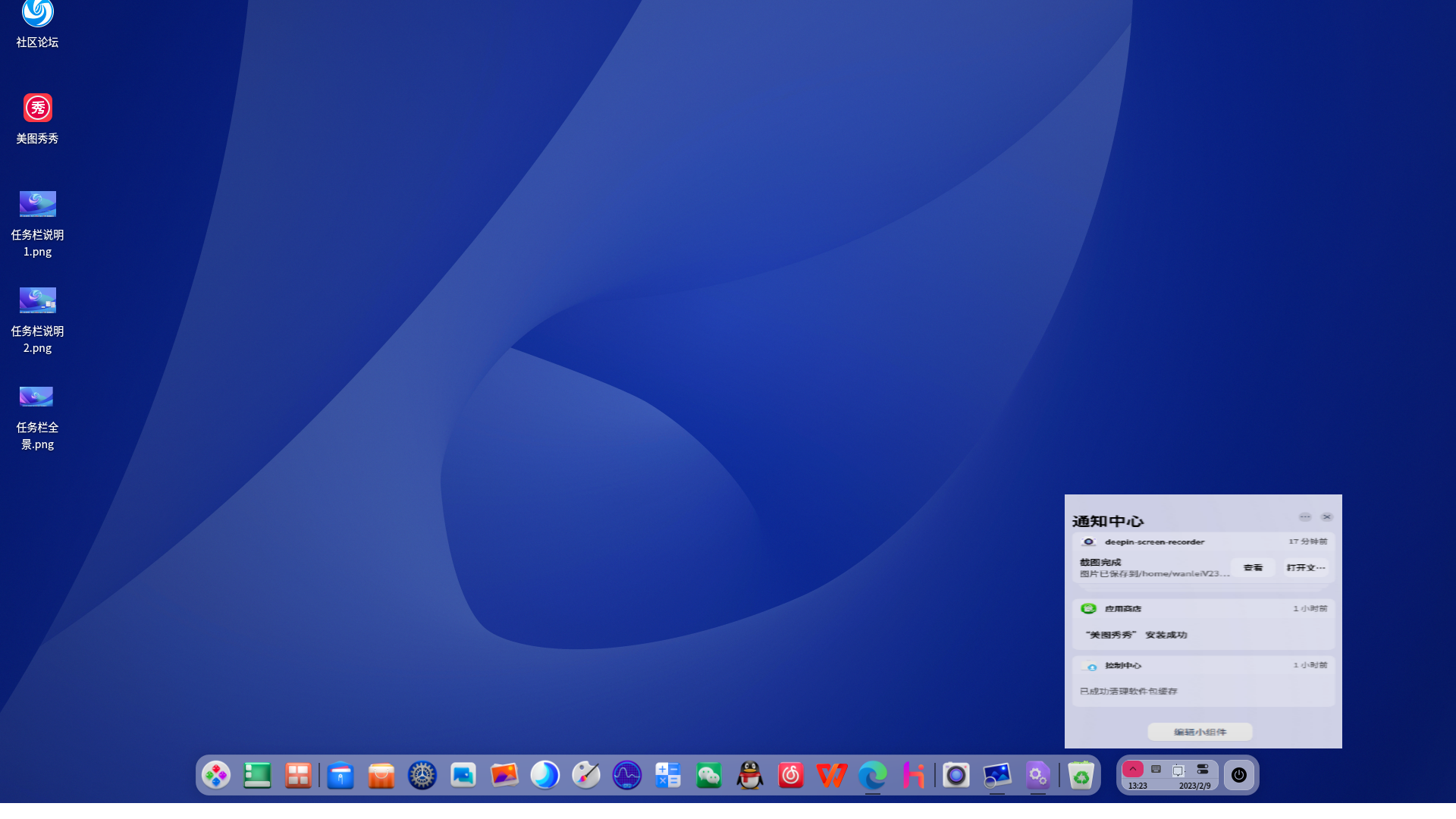The image size is (1456, 819).
Task: Open the launcher from the dock
Action: point(216,775)
